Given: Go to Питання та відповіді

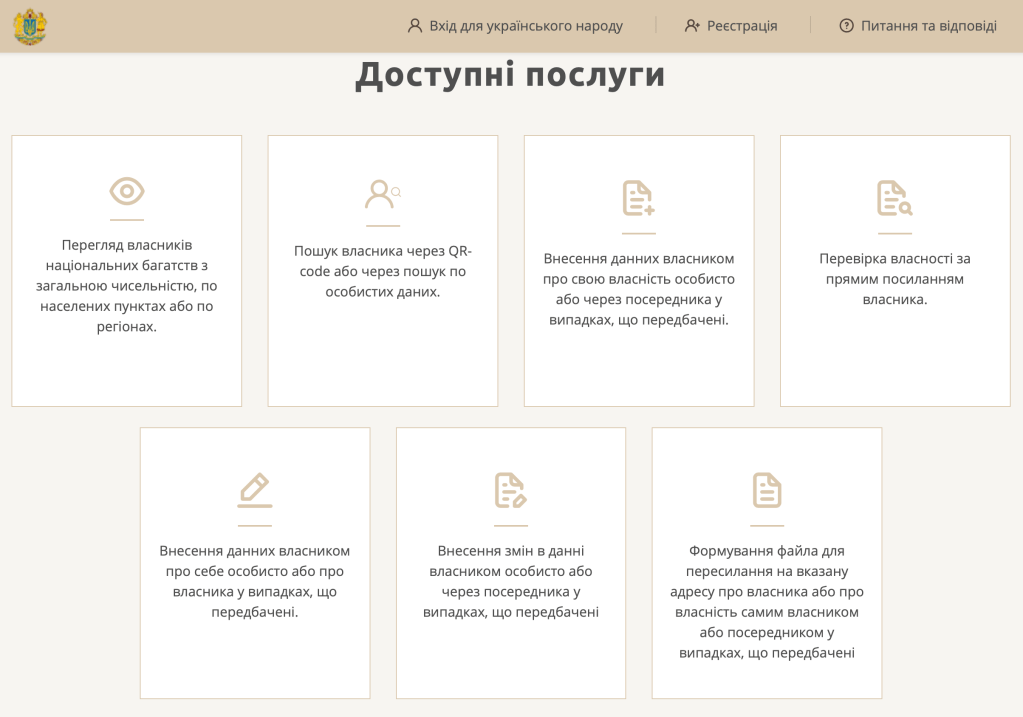Looking at the screenshot, I should pyautogui.click(x=928, y=26).
